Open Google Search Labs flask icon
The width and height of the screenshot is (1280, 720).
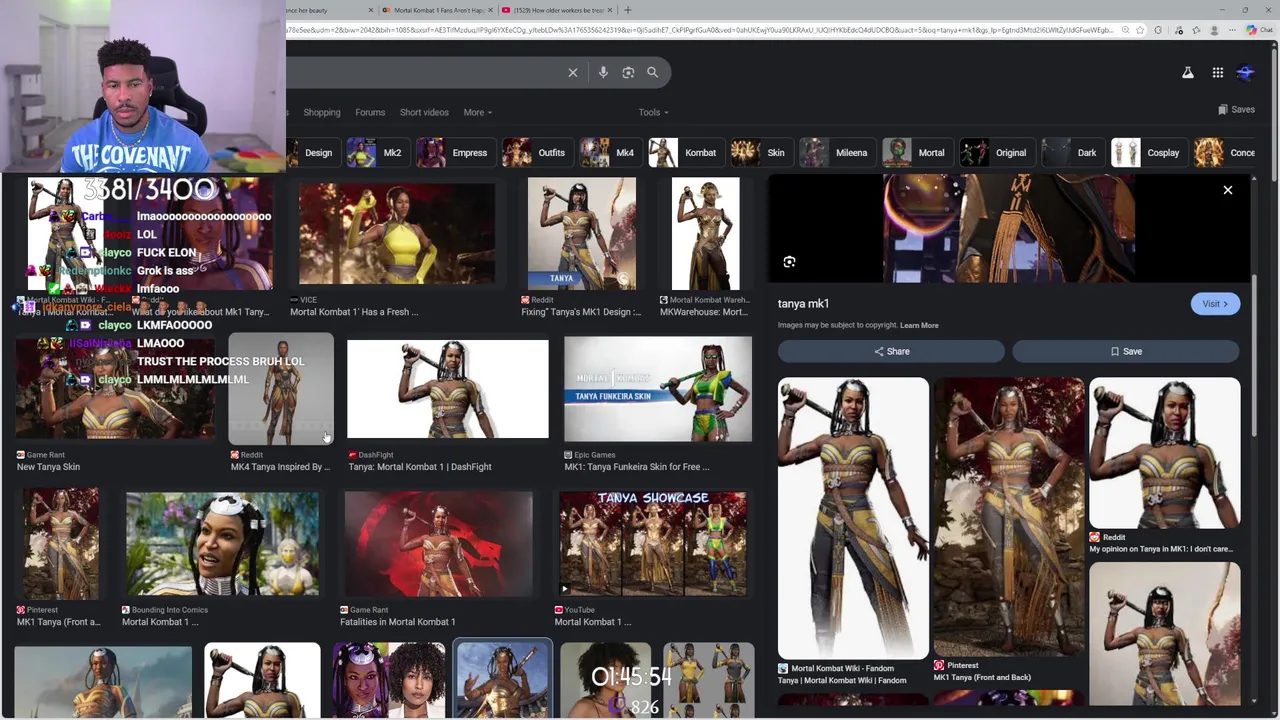coord(1188,72)
